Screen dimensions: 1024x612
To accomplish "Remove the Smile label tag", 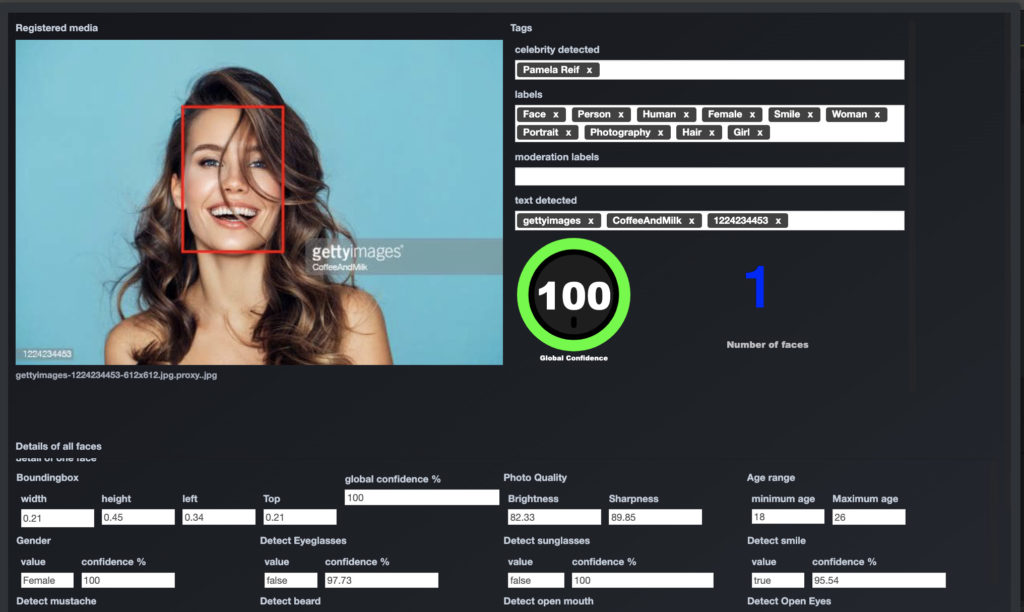I will (x=810, y=114).
